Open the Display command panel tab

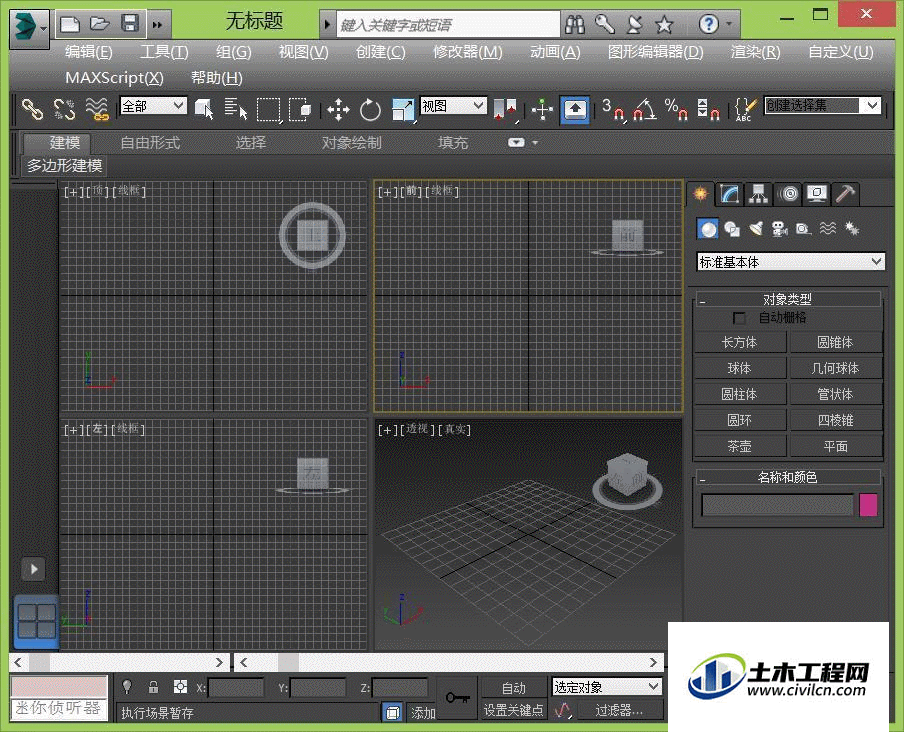(x=817, y=194)
